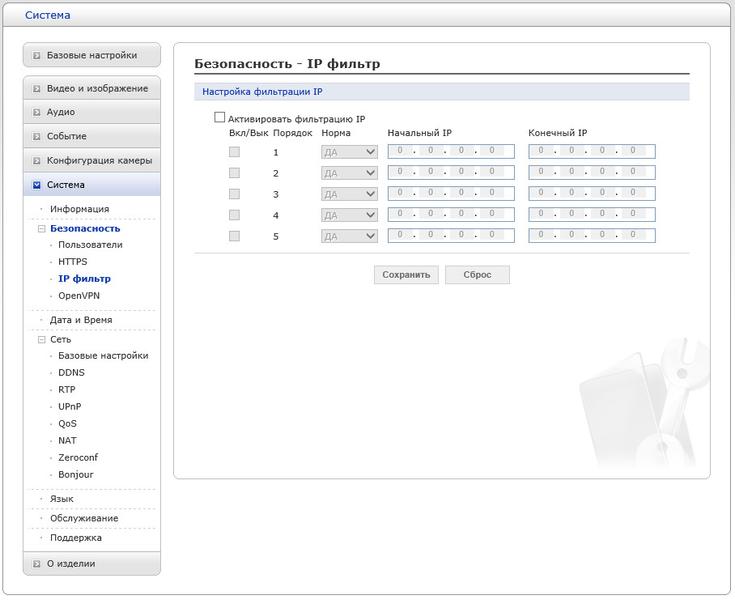Open QoS settings

click(x=67, y=423)
